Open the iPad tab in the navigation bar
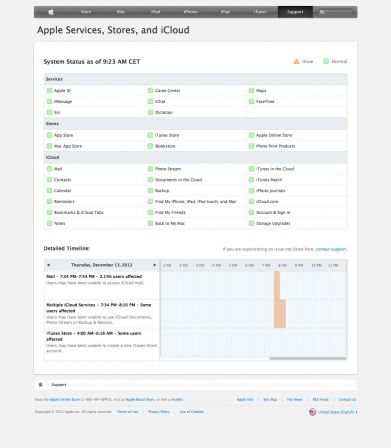 click(x=225, y=12)
